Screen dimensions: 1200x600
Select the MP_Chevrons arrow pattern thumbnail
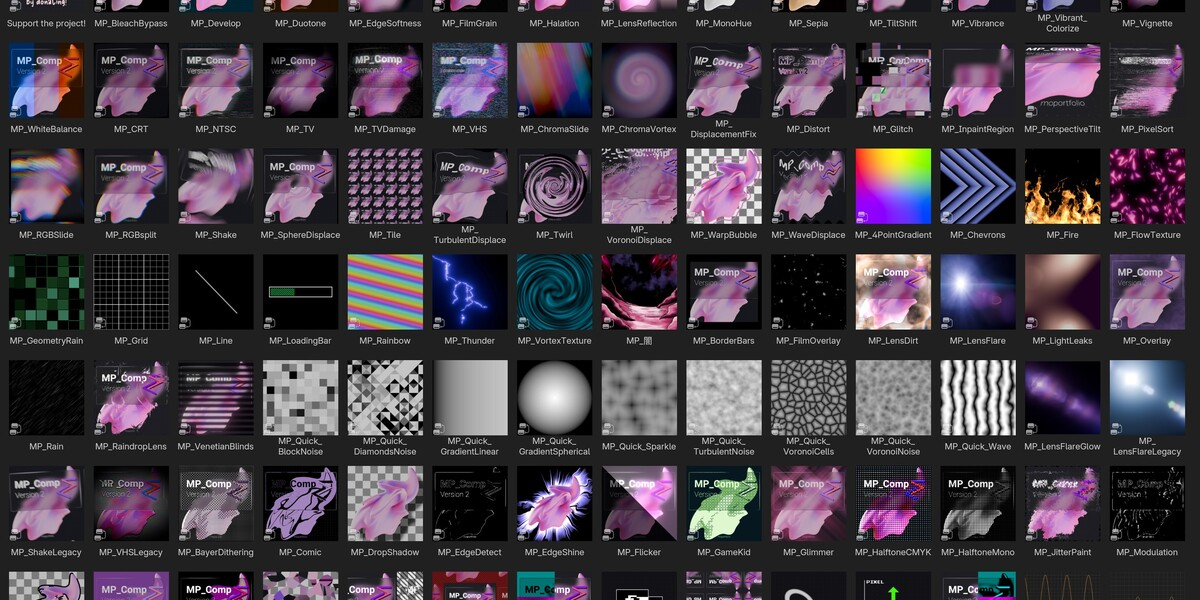coord(978,186)
